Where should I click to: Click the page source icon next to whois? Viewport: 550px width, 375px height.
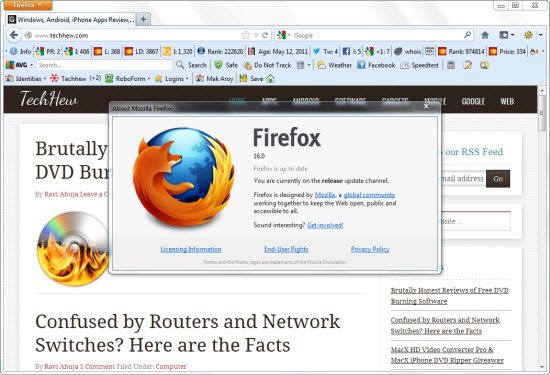click(429, 51)
